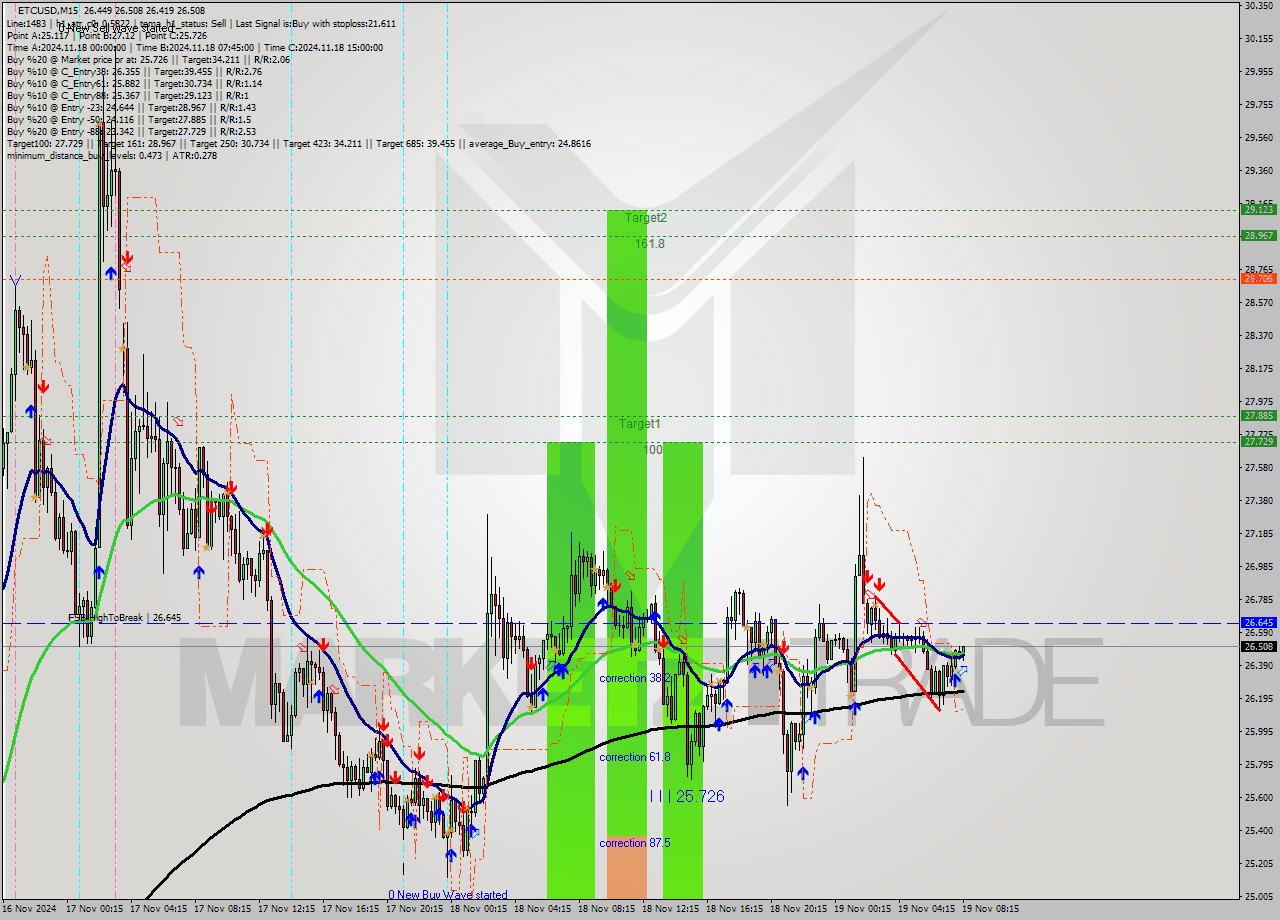The height and width of the screenshot is (920, 1280).
Task: Click the 29.360 price axis label
Action: click(1258, 171)
